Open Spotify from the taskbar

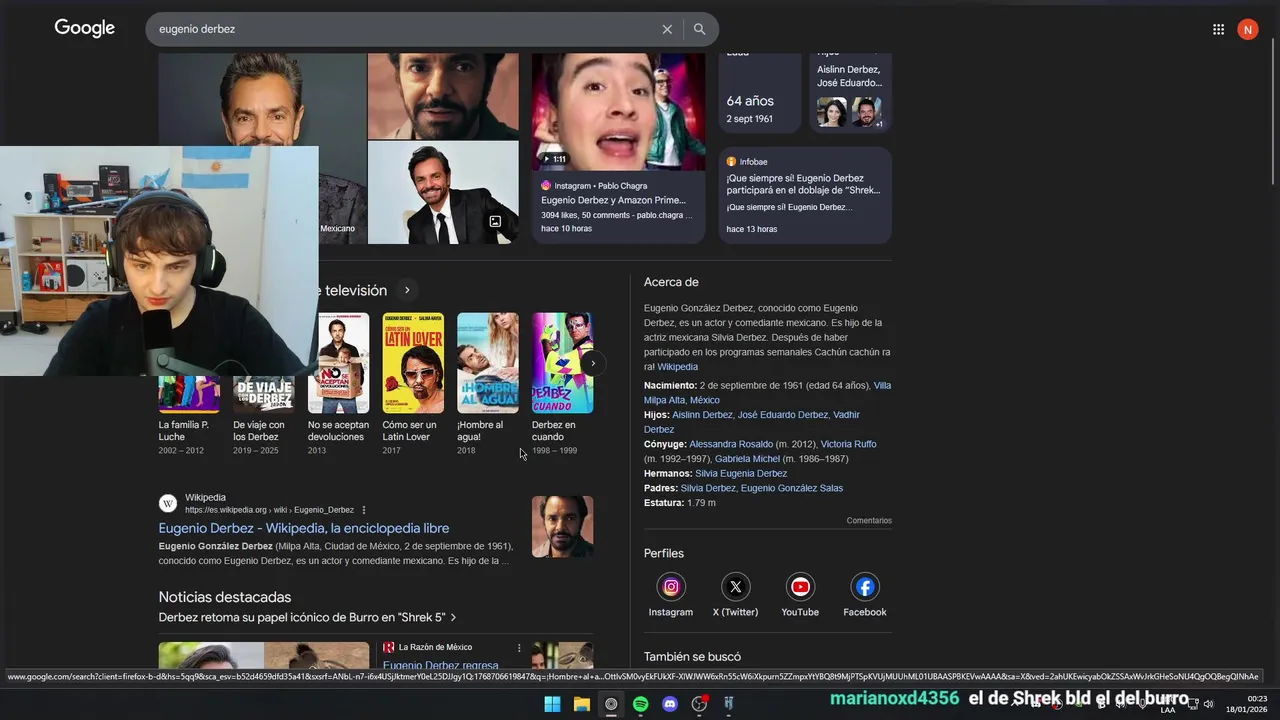(x=641, y=704)
